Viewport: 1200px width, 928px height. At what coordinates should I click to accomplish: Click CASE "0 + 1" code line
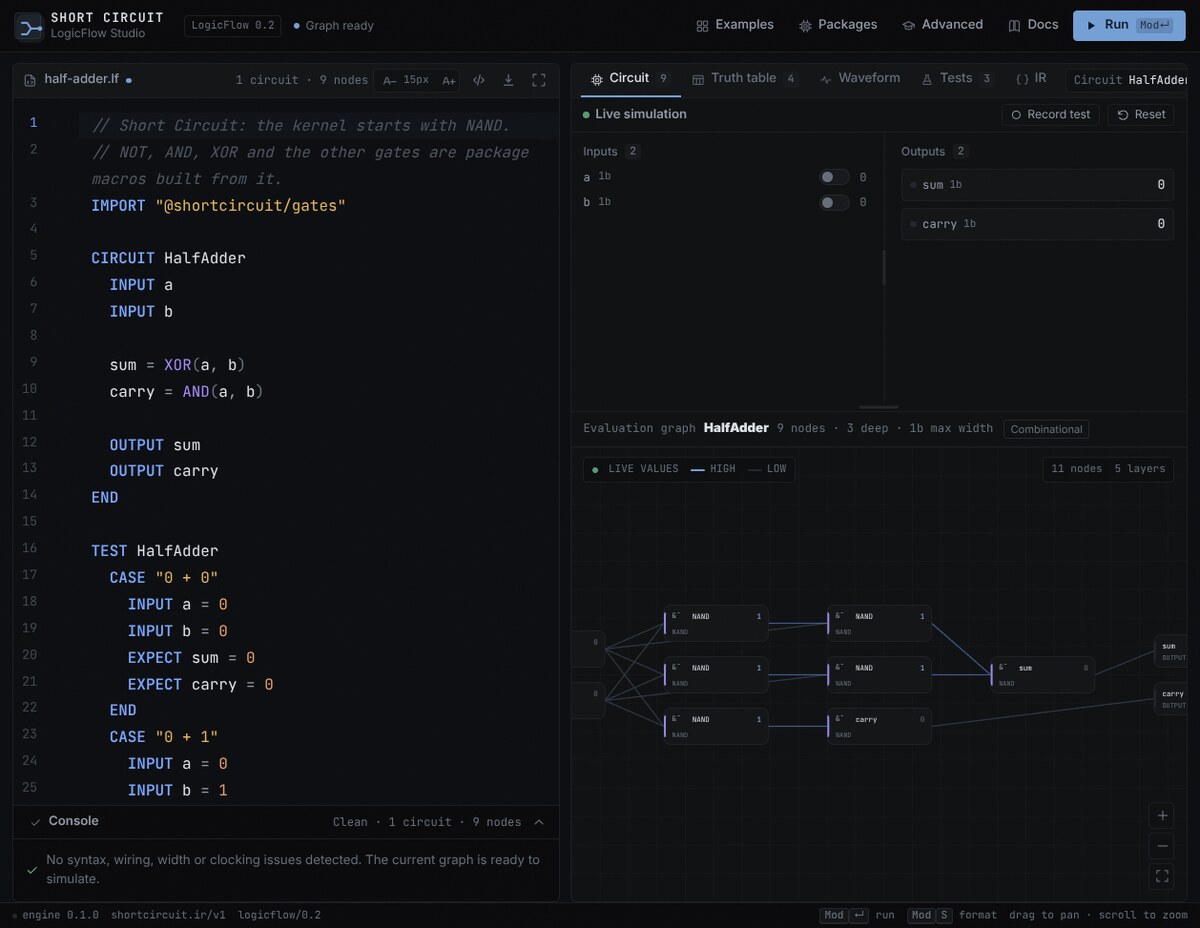164,737
